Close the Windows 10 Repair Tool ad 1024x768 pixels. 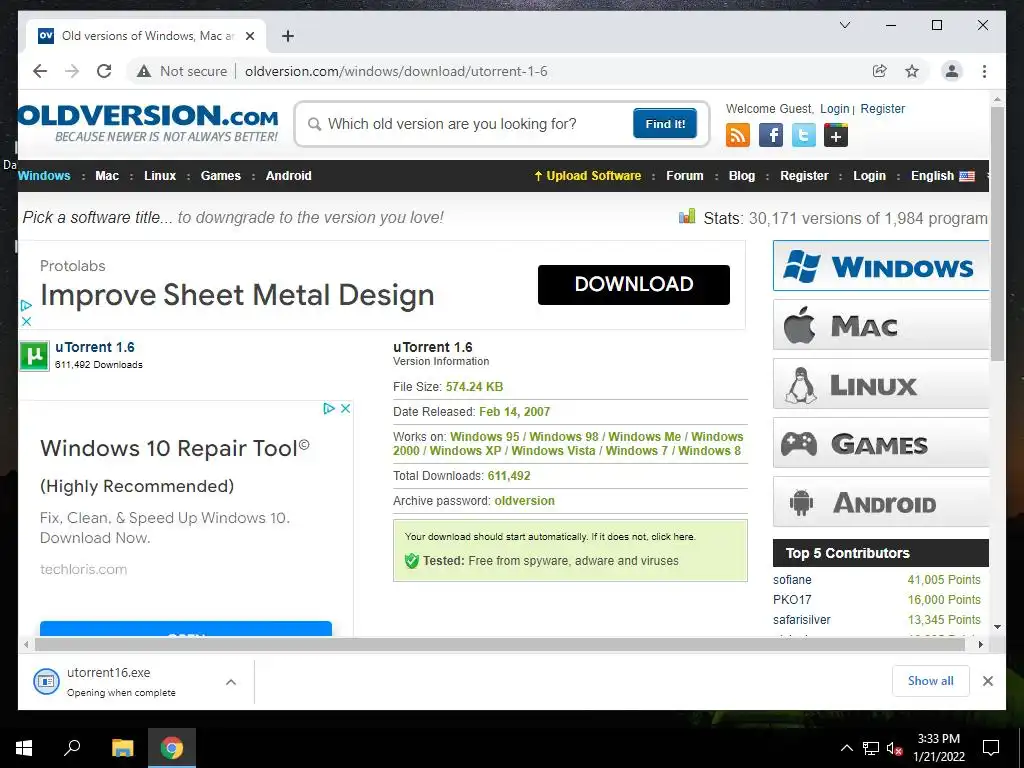pyautogui.click(x=345, y=408)
